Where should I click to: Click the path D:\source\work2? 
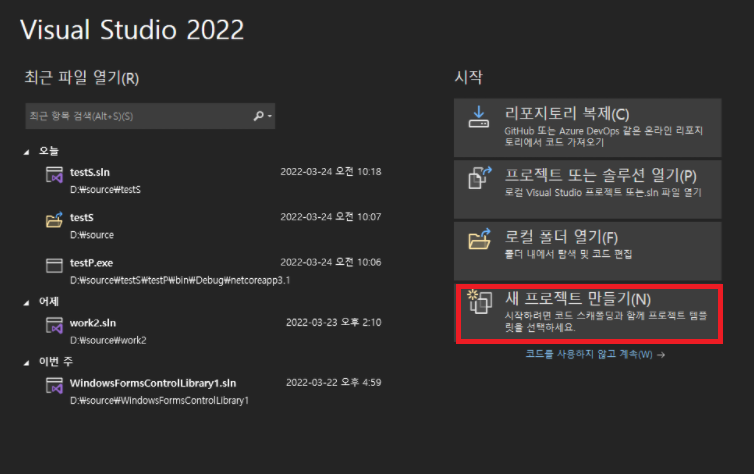108,340
